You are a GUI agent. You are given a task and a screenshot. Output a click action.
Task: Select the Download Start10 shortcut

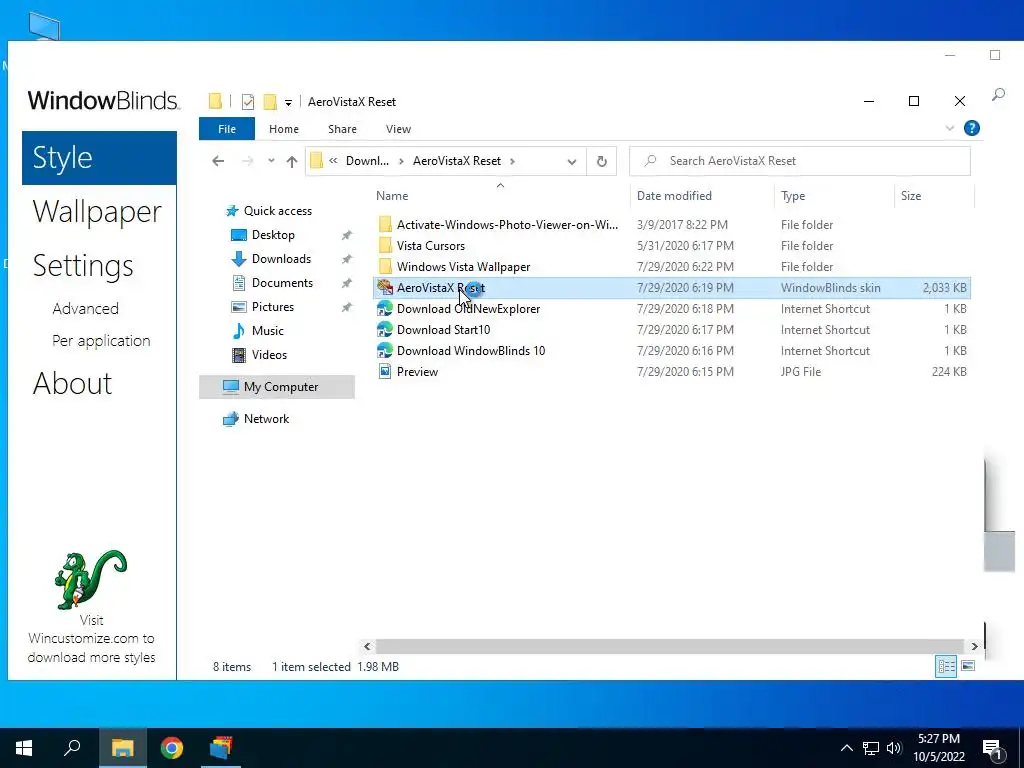click(443, 330)
